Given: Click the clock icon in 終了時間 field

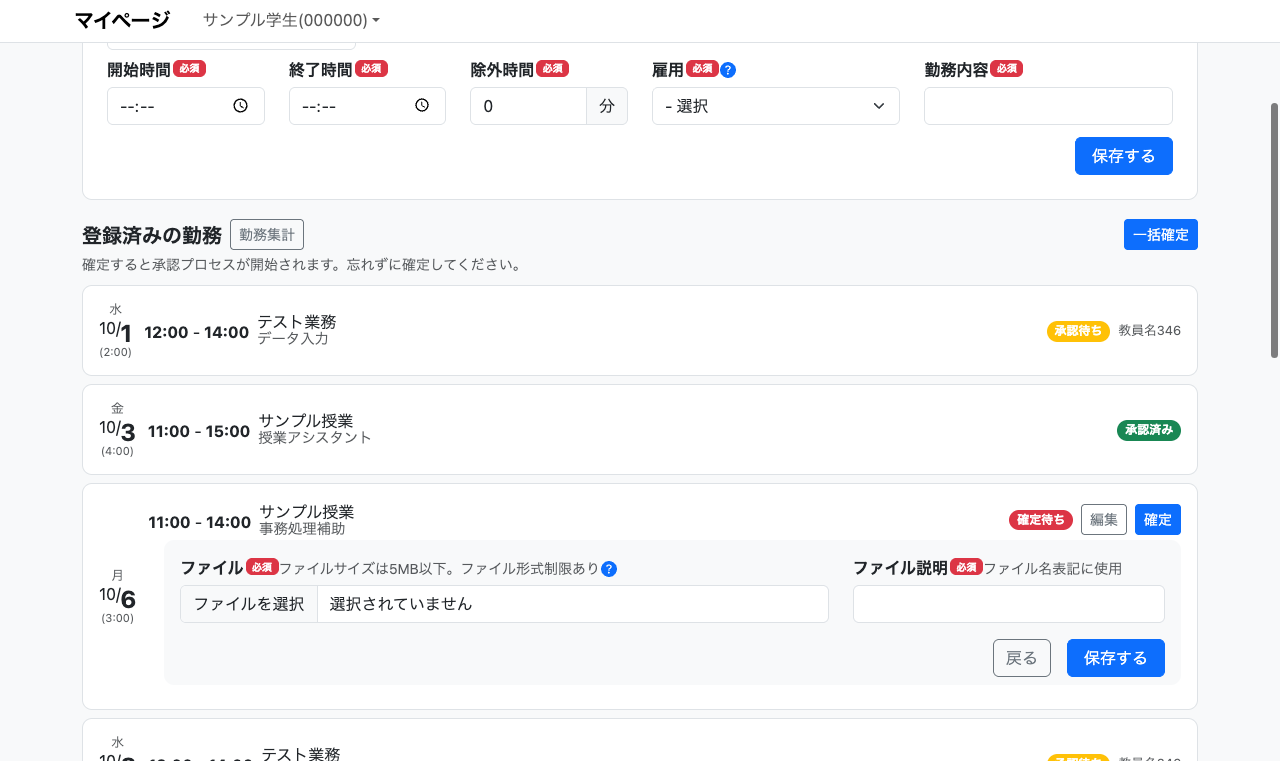Looking at the screenshot, I should 422,106.
